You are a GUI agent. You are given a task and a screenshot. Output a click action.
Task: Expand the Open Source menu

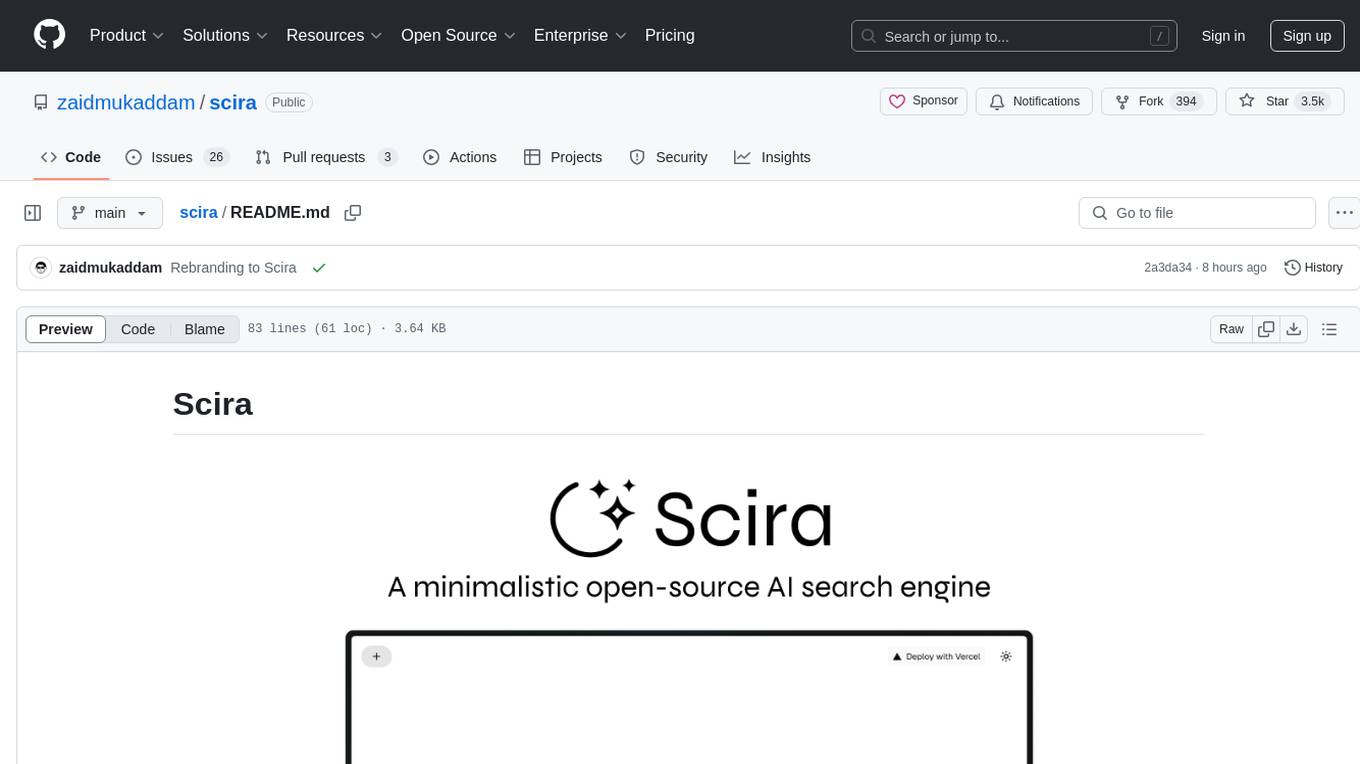tap(459, 35)
